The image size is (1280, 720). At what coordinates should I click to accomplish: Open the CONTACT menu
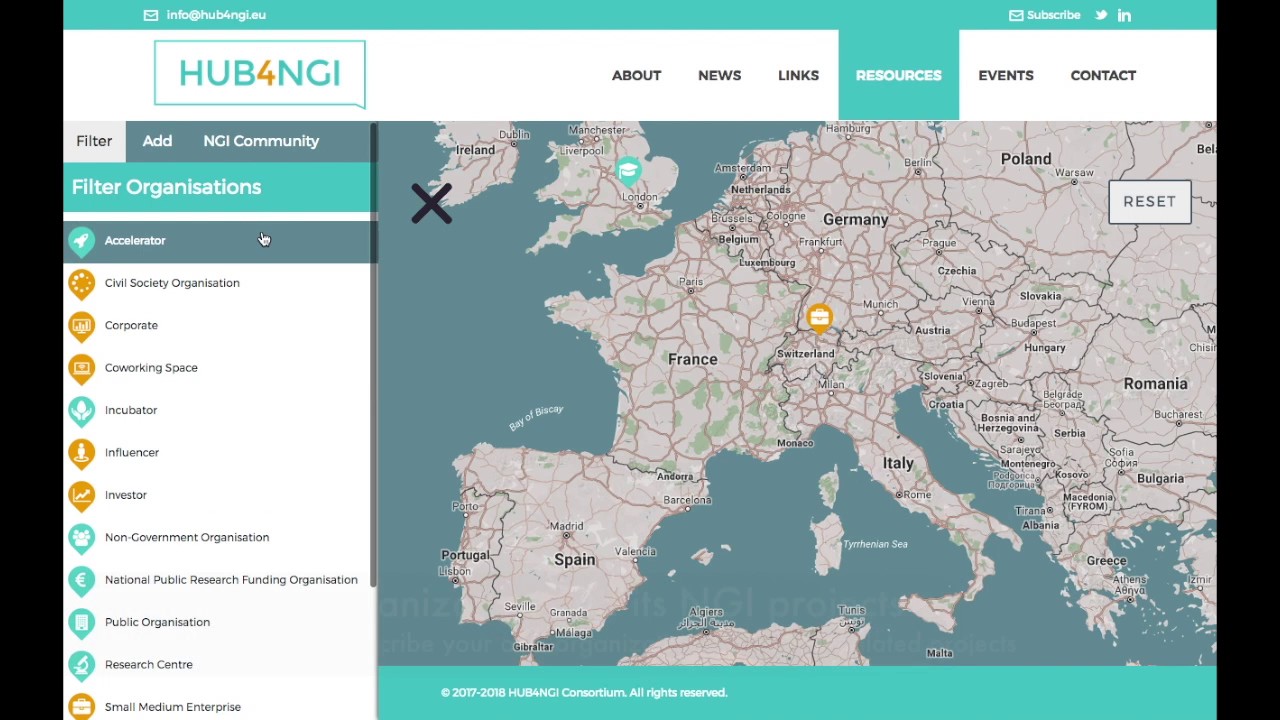click(1103, 75)
